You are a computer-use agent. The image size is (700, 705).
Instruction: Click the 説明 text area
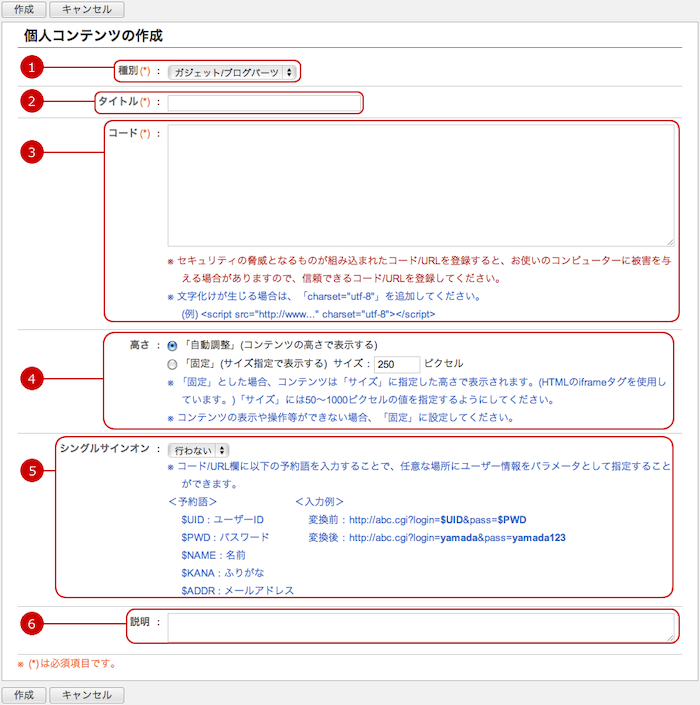pyautogui.click(x=421, y=628)
